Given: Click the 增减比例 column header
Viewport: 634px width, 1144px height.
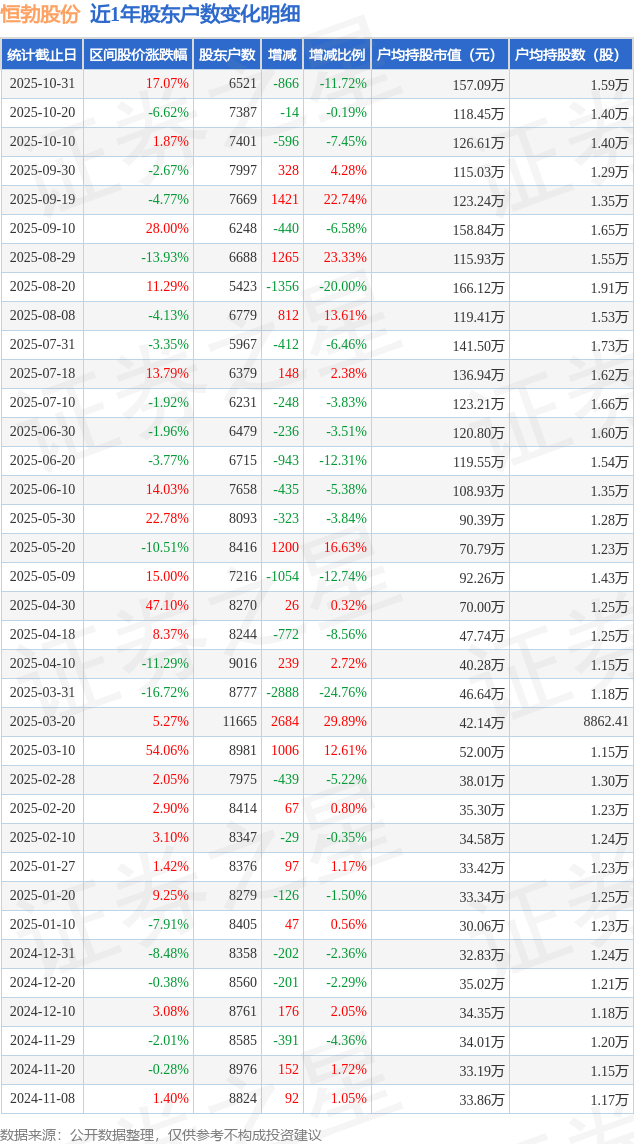Looking at the screenshot, I should click(337, 55).
